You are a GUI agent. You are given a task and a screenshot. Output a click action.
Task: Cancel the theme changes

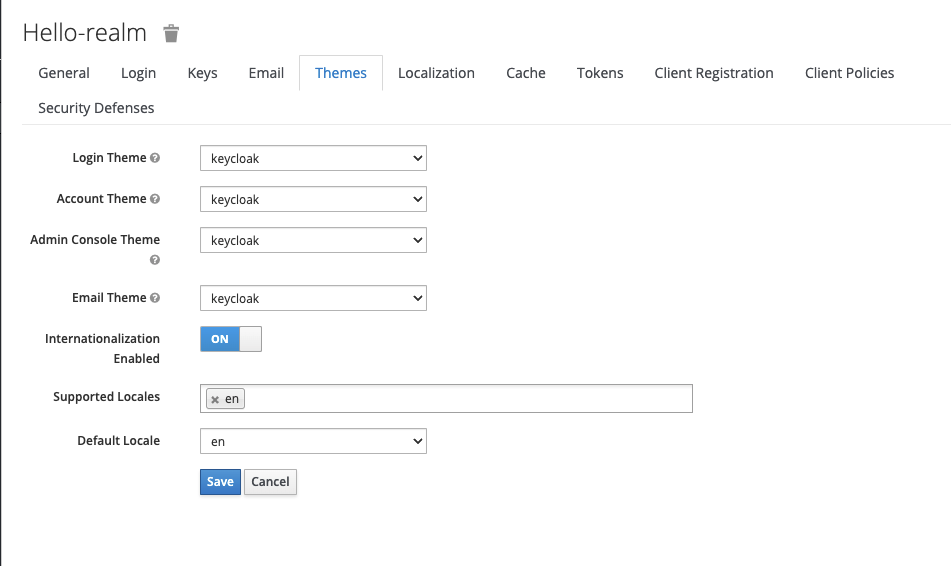pos(271,482)
